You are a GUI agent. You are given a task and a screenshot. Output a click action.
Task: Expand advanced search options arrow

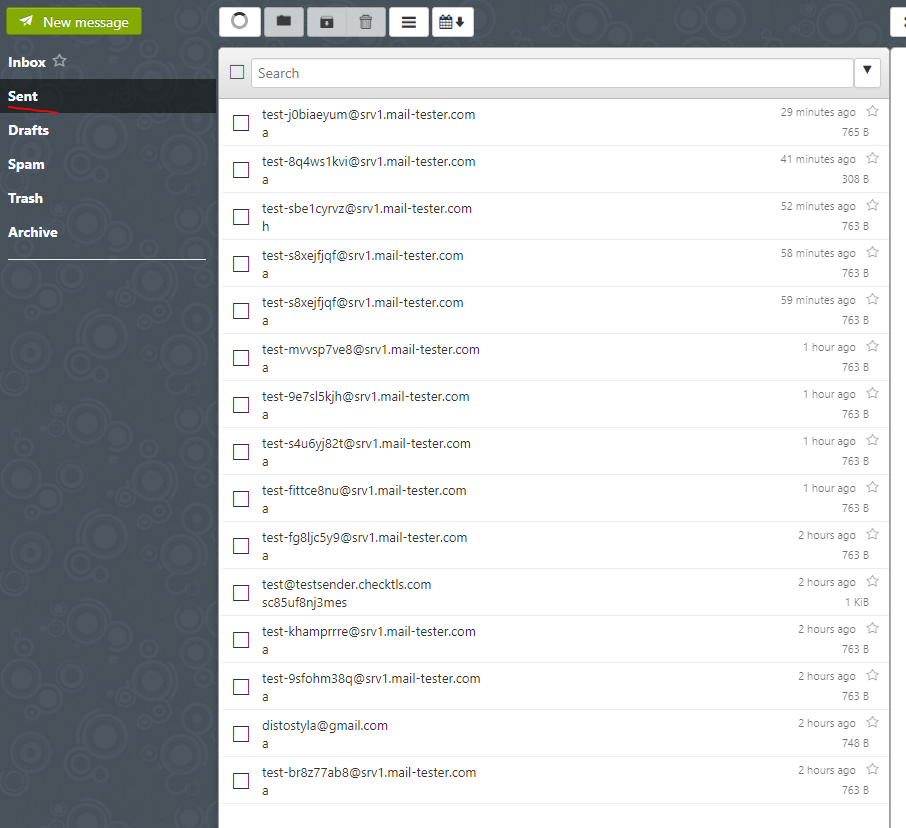(867, 73)
